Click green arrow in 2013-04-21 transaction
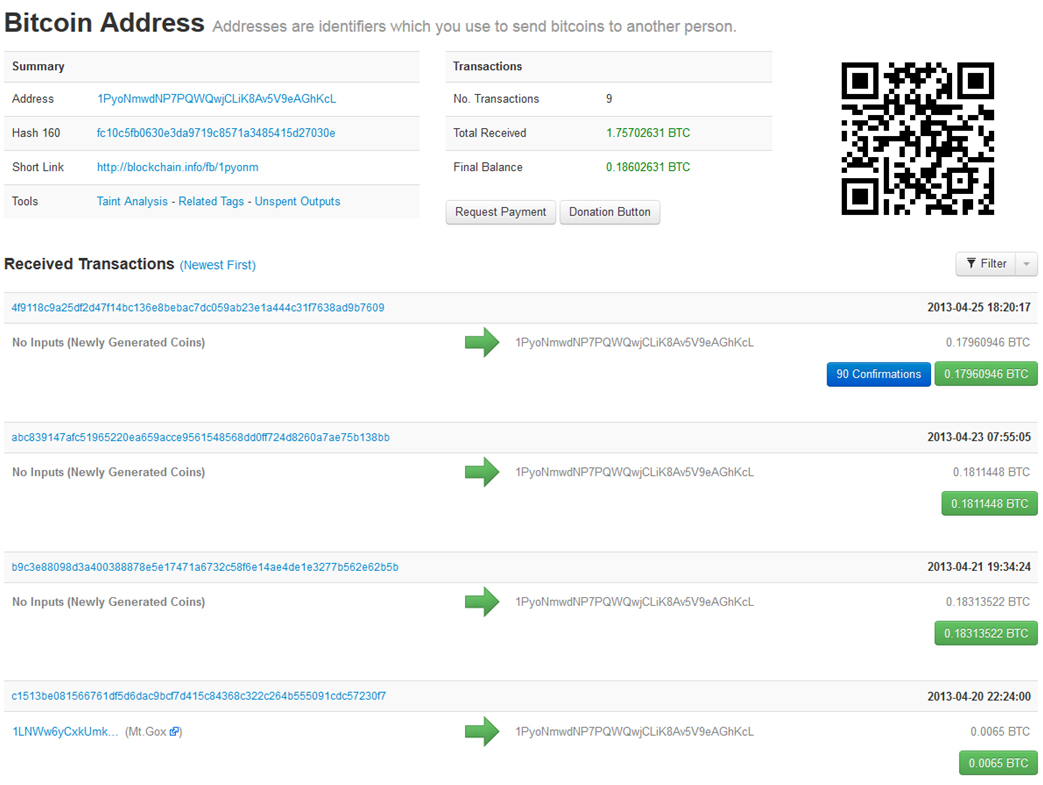 coord(482,602)
